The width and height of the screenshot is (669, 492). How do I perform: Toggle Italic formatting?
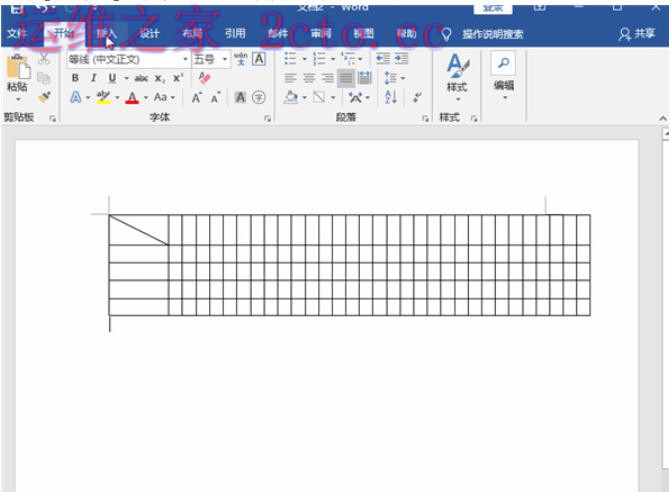coord(93,78)
